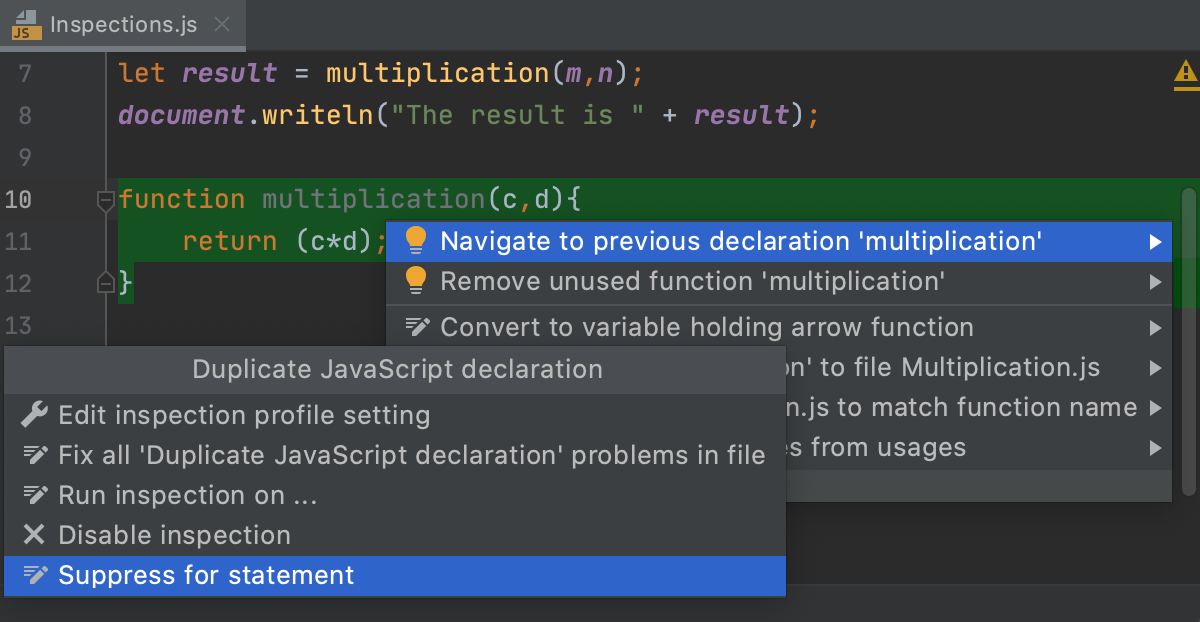
Task: Click the pencil icon next to Convert to variable
Action: click(x=416, y=327)
